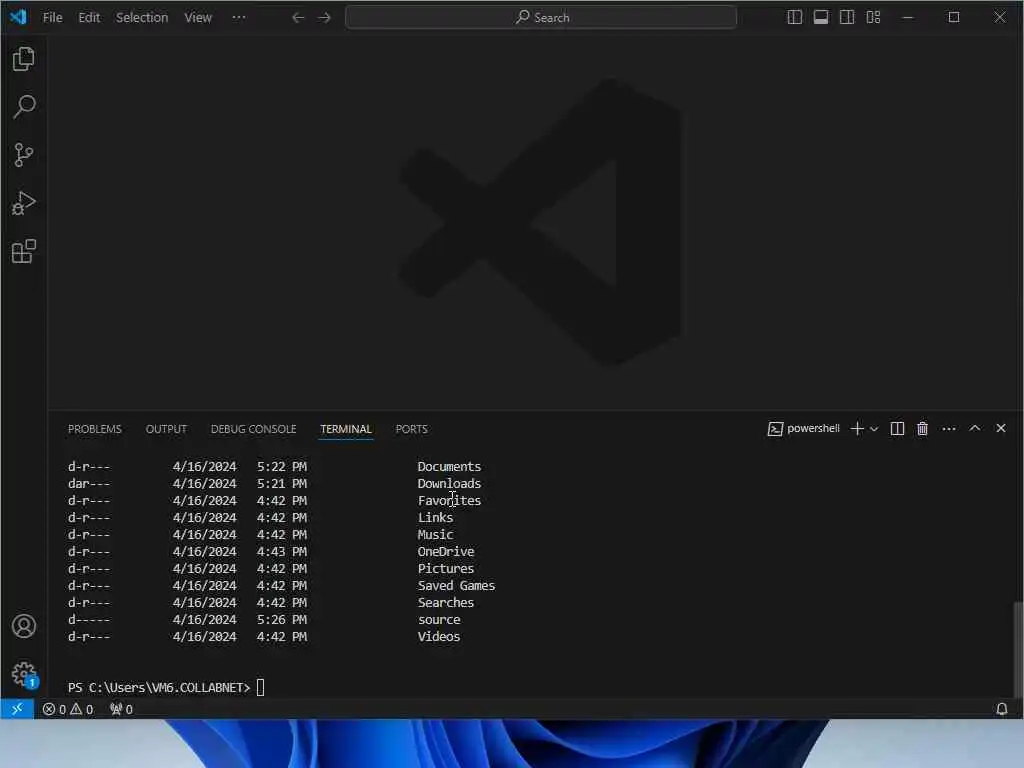Go back with the left arrow
This screenshot has width=1024, height=768.
click(x=298, y=18)
